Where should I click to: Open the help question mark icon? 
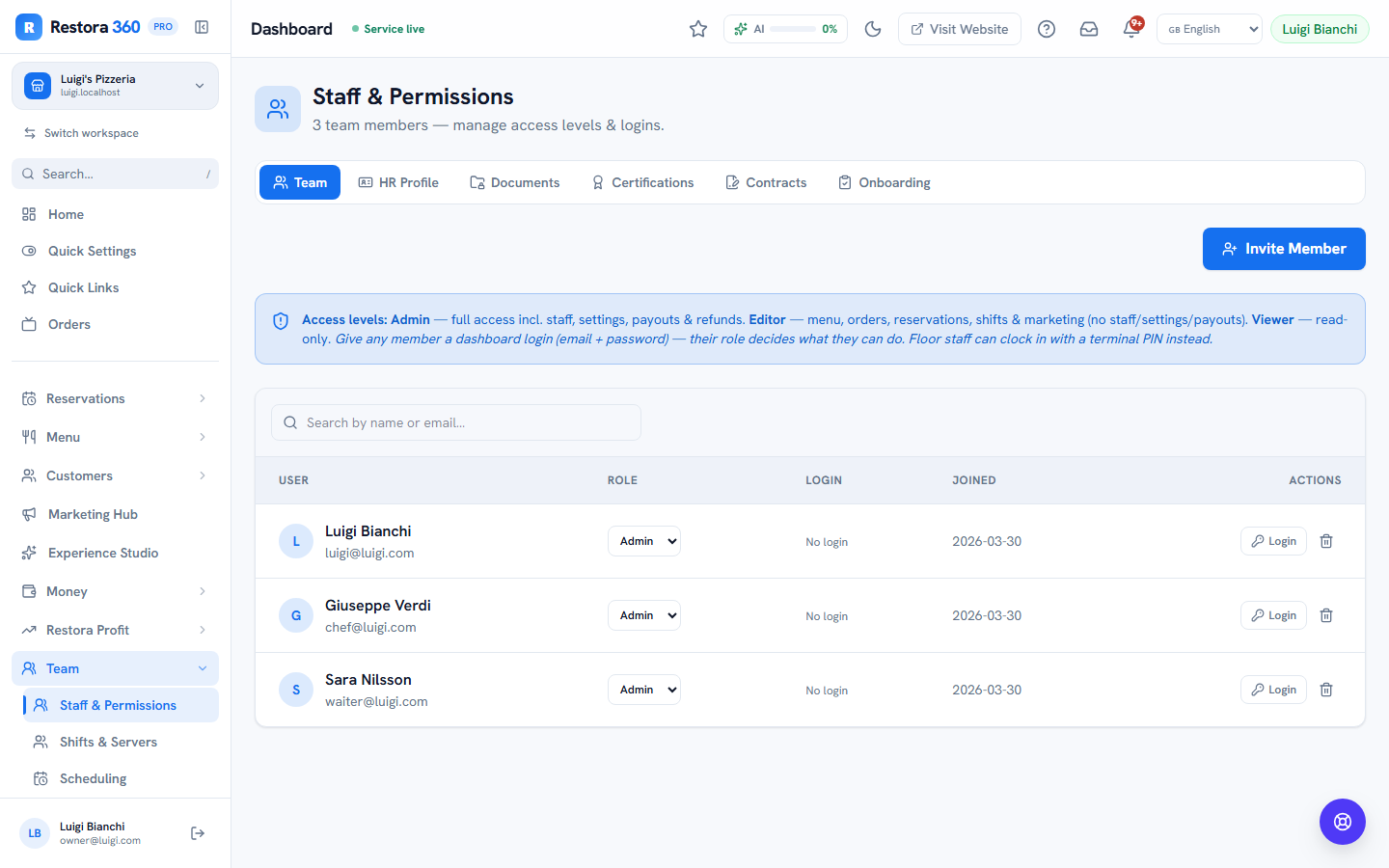(x=1047, y=29)
